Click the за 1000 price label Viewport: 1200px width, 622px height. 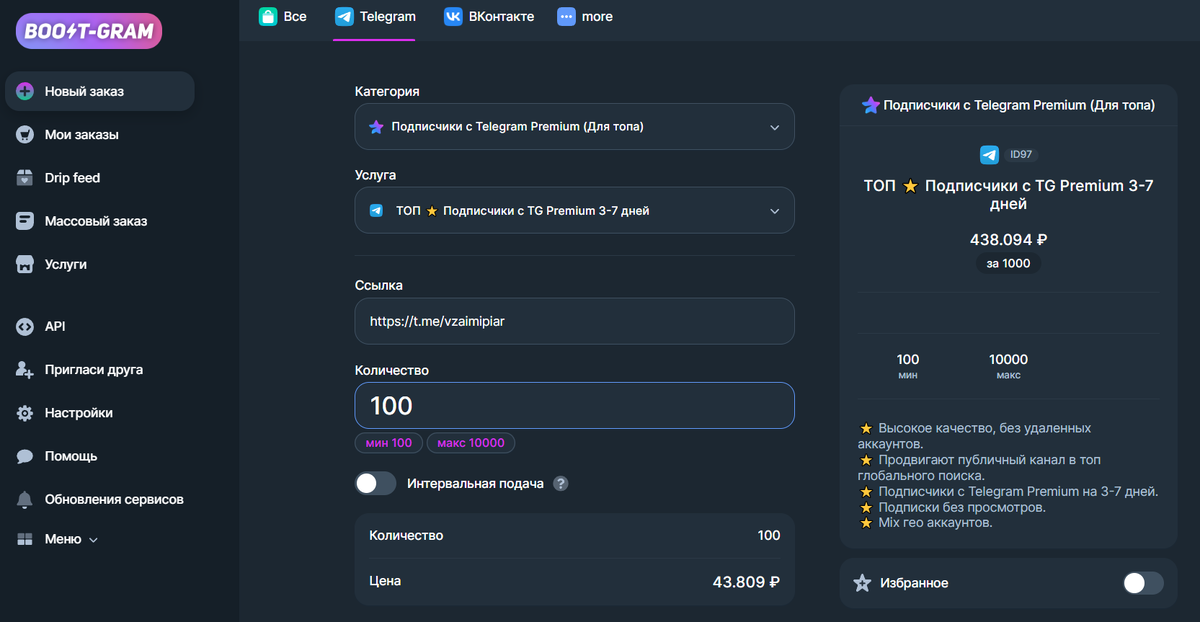[1009, 263]
